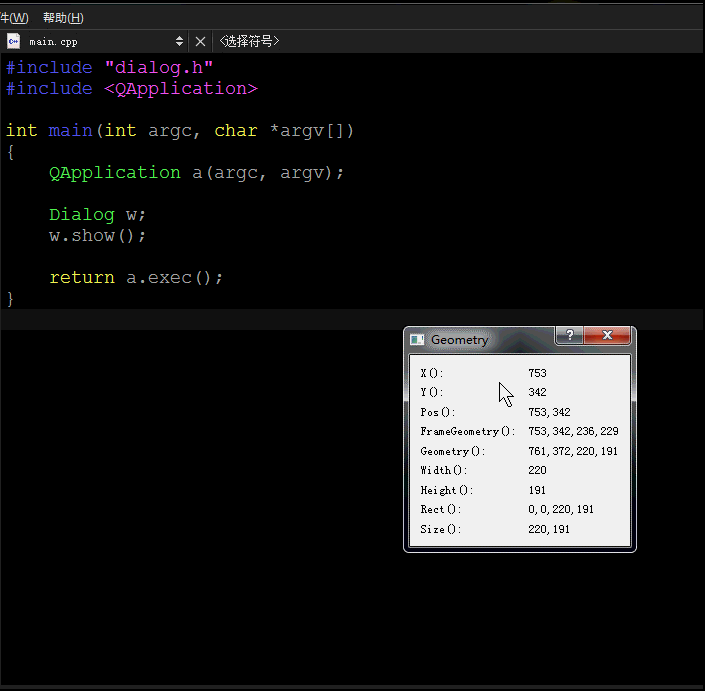The height and width of the screenshot is (691, 705).
Task: Click the FrameGeometry(): label
Action: 468,432
